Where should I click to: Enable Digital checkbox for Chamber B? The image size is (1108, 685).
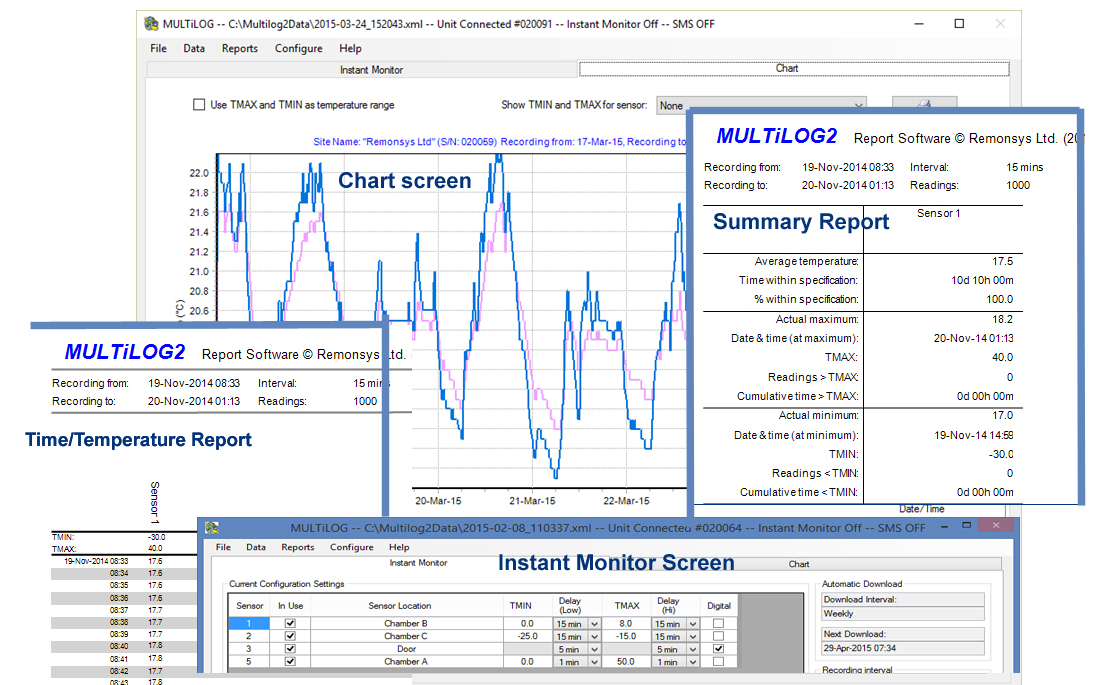click(x=719, y=623)
